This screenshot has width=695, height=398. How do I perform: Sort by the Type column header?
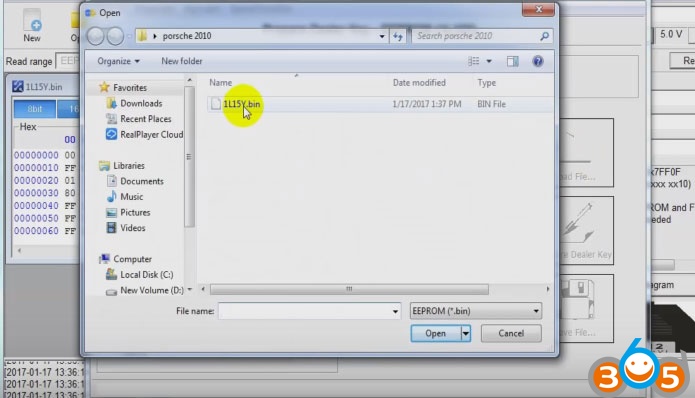point(486,82)
